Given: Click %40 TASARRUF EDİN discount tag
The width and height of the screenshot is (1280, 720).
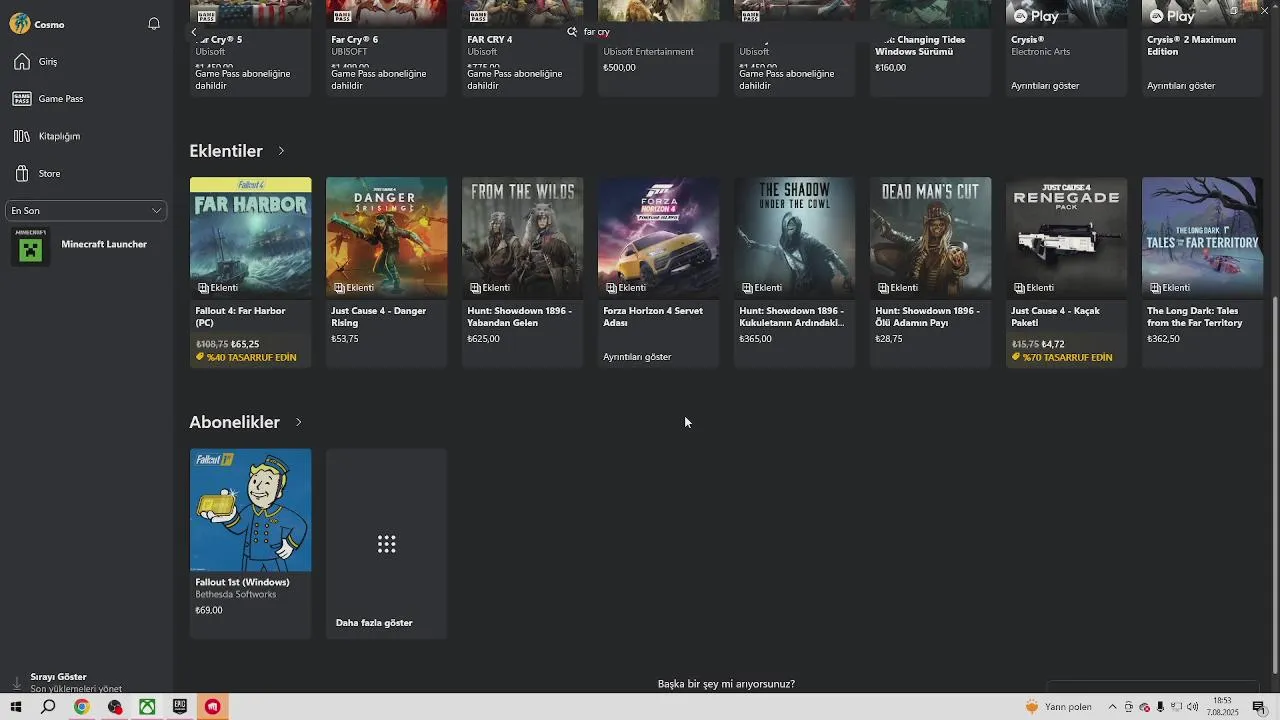Looking at the screenshot, I should [x=246, y=357].
